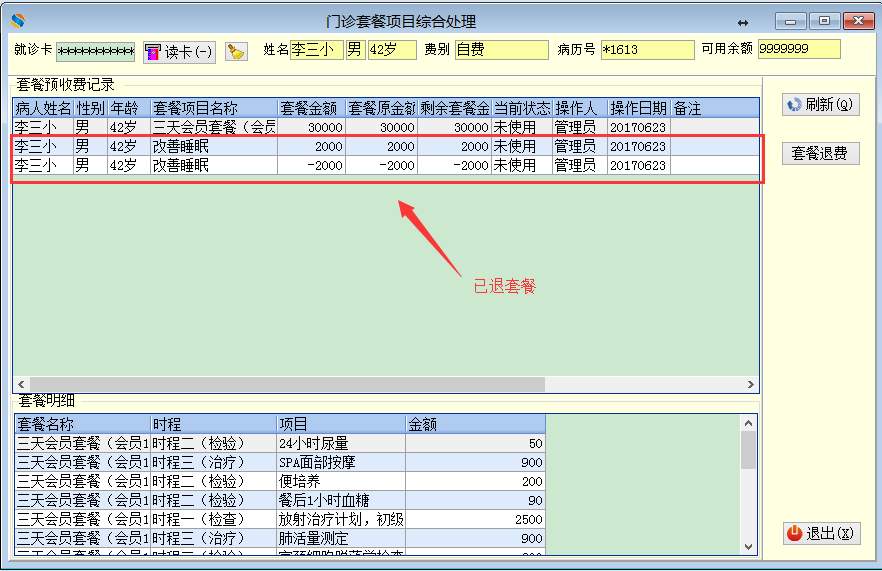This screenshot has width=882, height=571.
Task: Minimize the 门诊套餐项目综合处理 window
Action: tap(790, 21)
